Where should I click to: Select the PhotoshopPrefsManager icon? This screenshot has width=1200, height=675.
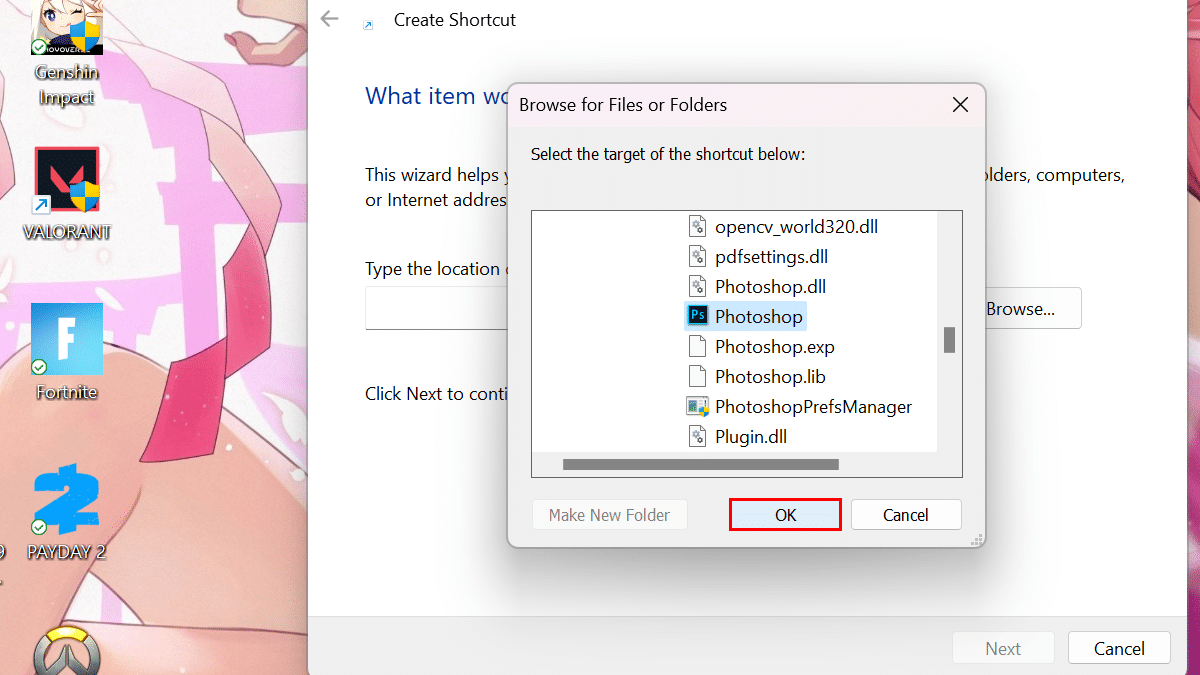697,407
